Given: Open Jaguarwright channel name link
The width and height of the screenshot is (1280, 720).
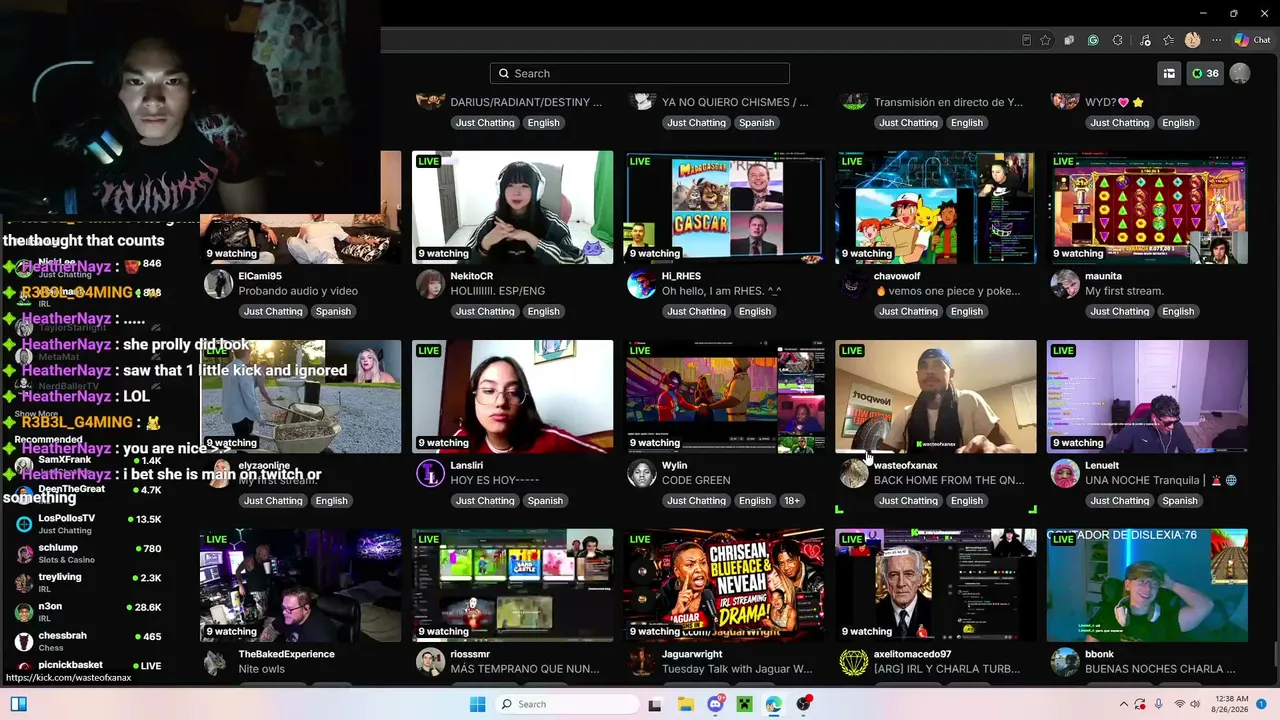Looking at the screenshot, I should 692,654.
